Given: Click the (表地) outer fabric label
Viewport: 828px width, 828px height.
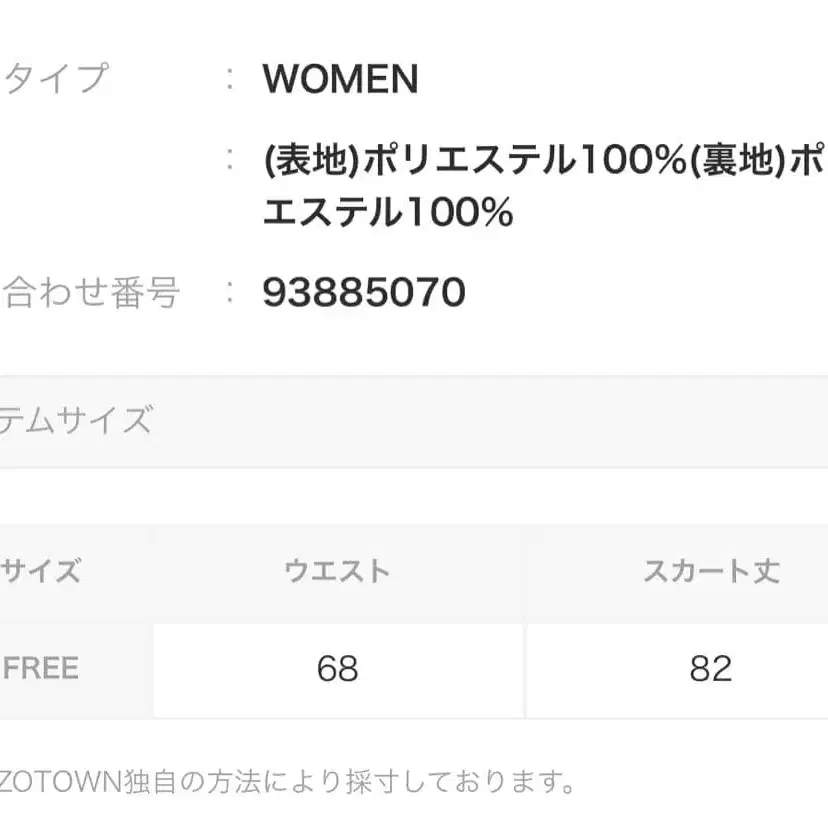Looking at the screenshot, I should click(311, 158).
